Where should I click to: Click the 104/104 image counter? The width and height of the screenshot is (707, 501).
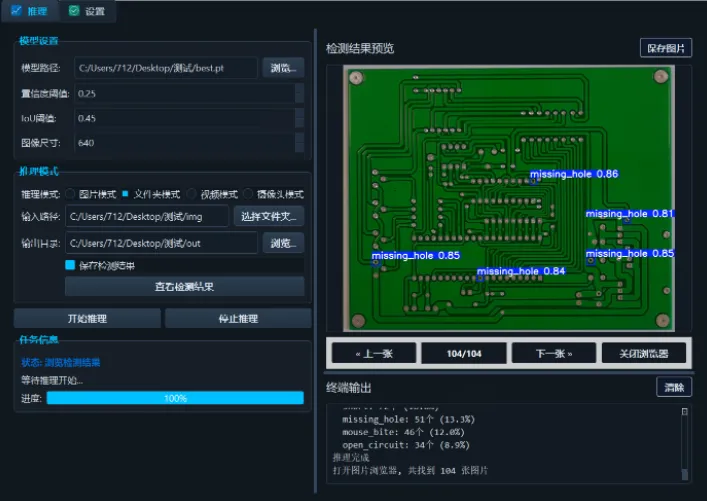tap(464, 353)
